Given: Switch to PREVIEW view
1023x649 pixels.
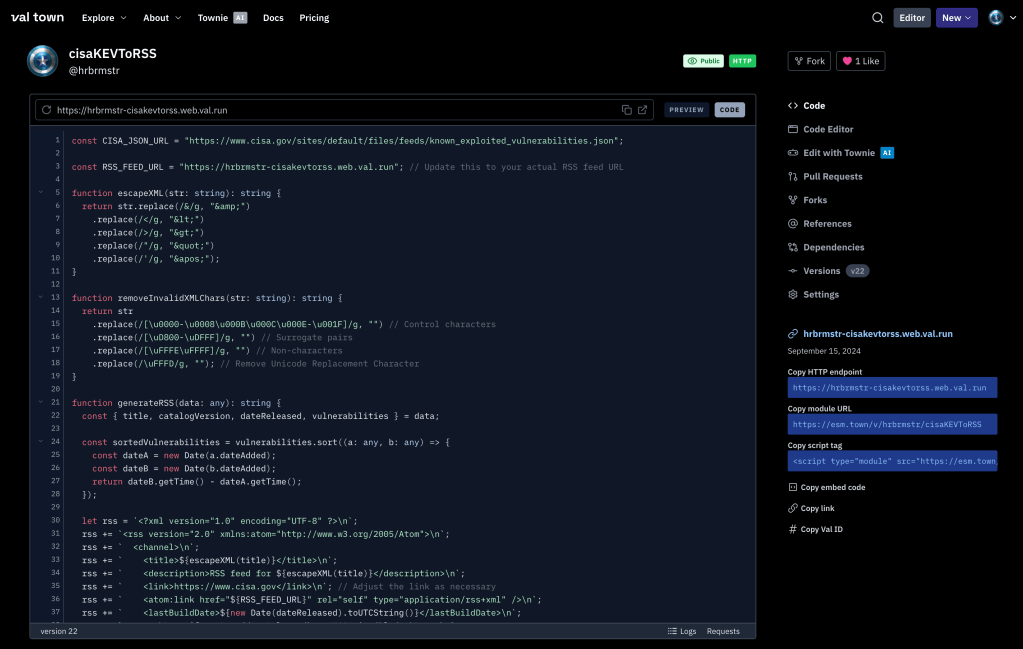Looking at the screenshot, I should click(686, 110).
